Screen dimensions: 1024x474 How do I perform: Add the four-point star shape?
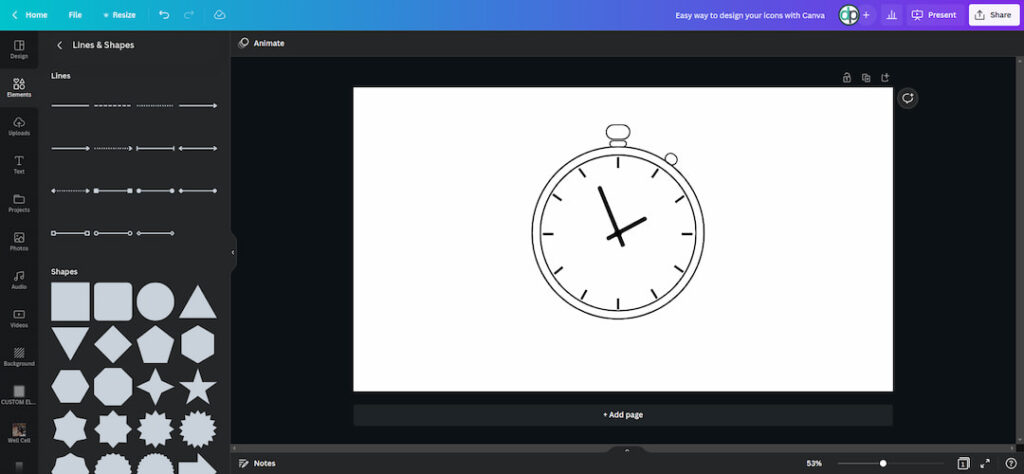(155, 387)
